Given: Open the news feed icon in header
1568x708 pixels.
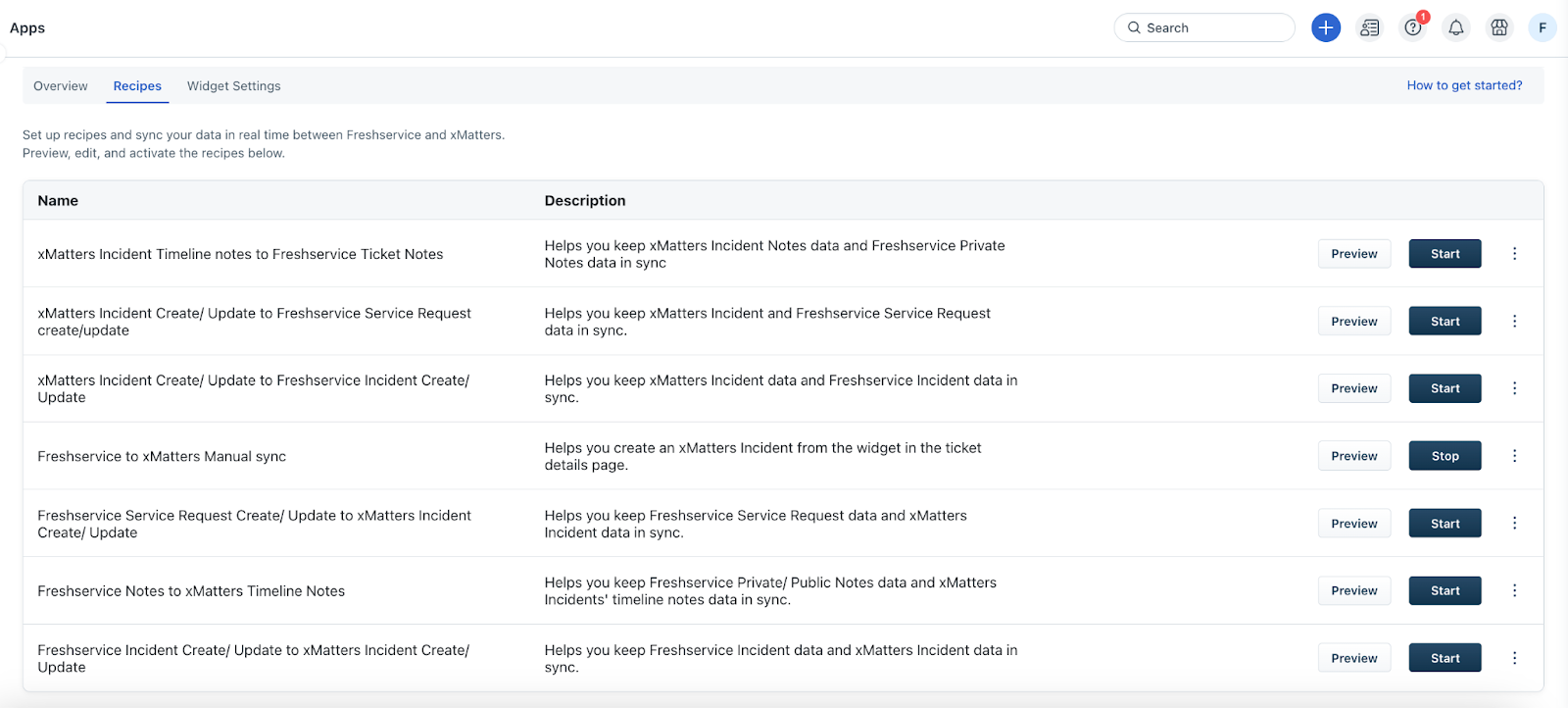Looking at the screenshot, I should 1369,27.
